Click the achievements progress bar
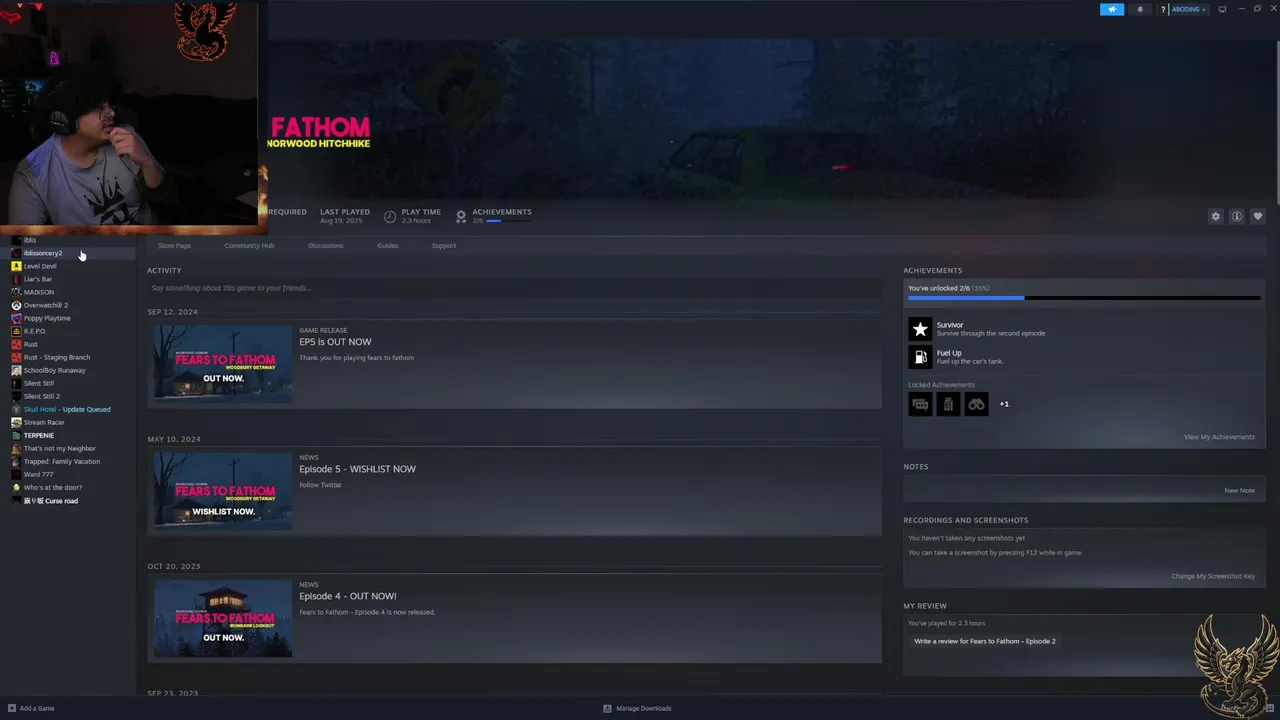This screenshot has width=1280, height=720. point(1084,298)
